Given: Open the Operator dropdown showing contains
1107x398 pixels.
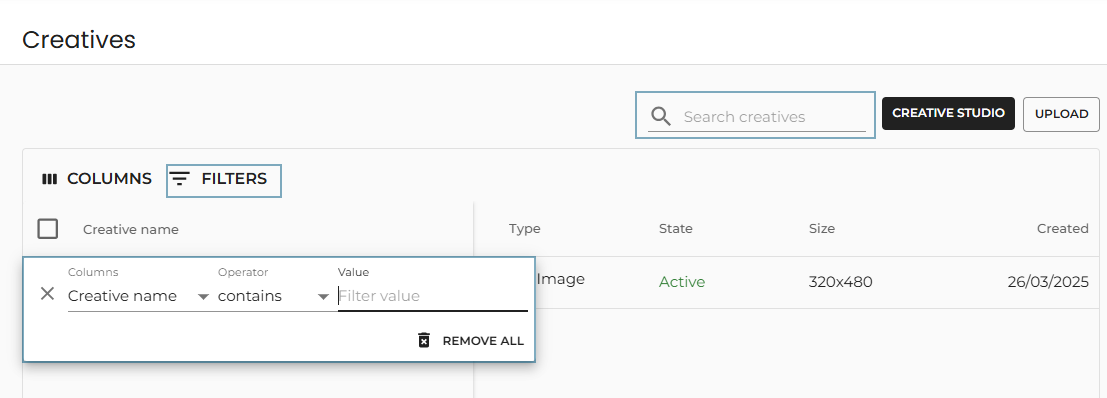Looking at the screenshot, I should pyautogui.click(x=274, y=296).
